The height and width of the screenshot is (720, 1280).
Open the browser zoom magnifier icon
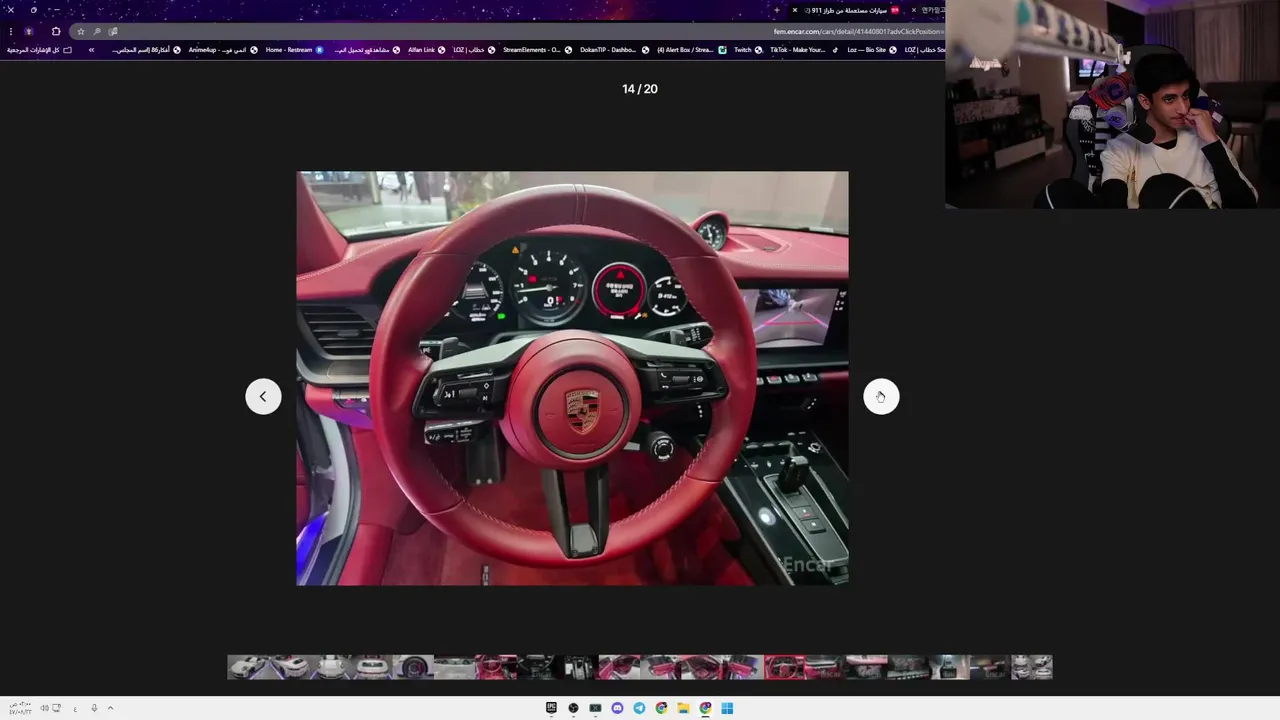pyautogui.click(x=97, y=31)
